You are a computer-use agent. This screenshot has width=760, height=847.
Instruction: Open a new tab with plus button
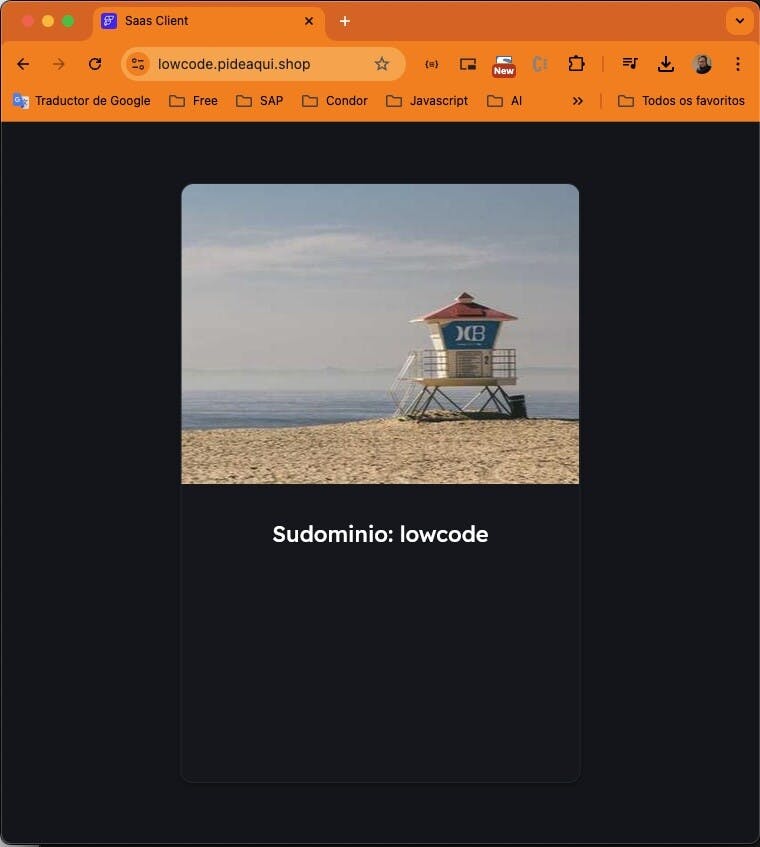(x=345, y=21)
